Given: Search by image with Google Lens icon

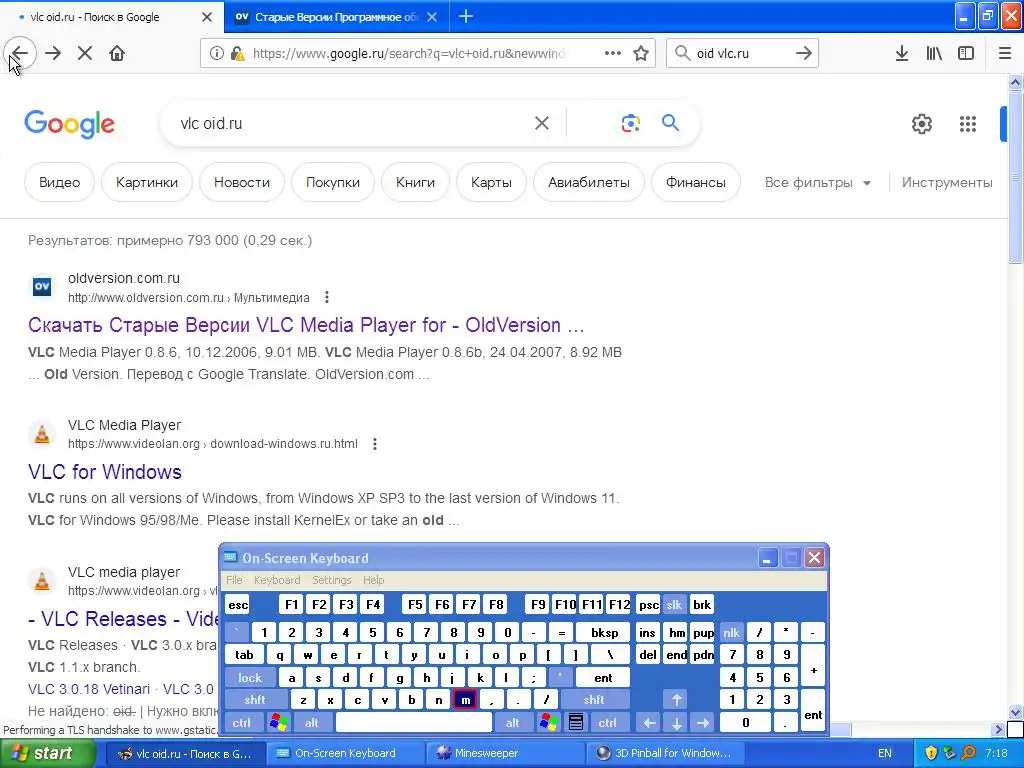Looking at the screenshot, I should coord(630,123).
